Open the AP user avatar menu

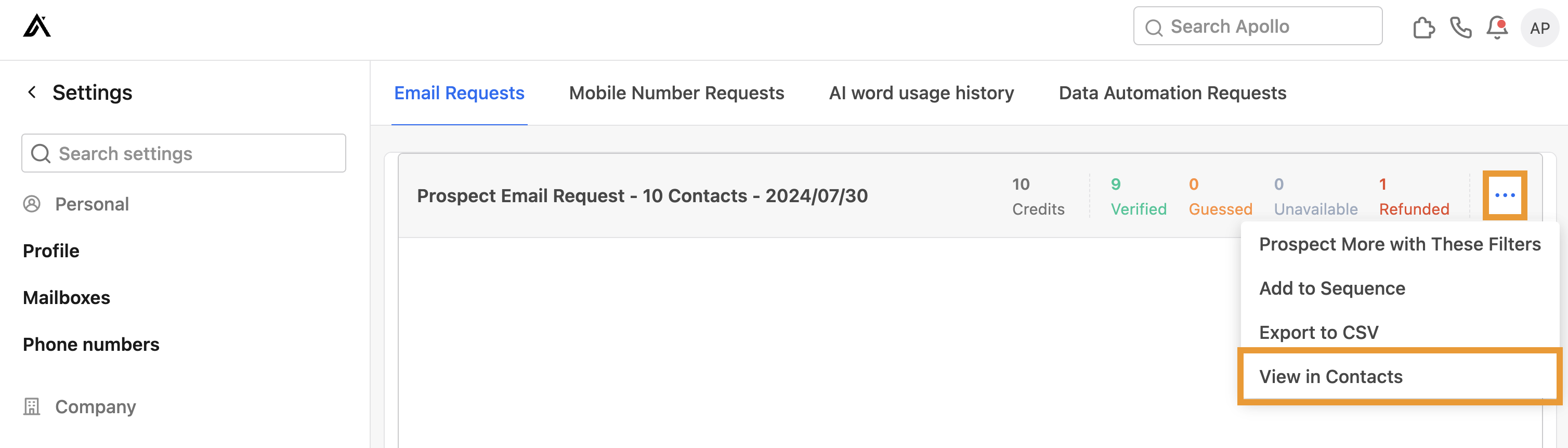tap(1539, 28)
